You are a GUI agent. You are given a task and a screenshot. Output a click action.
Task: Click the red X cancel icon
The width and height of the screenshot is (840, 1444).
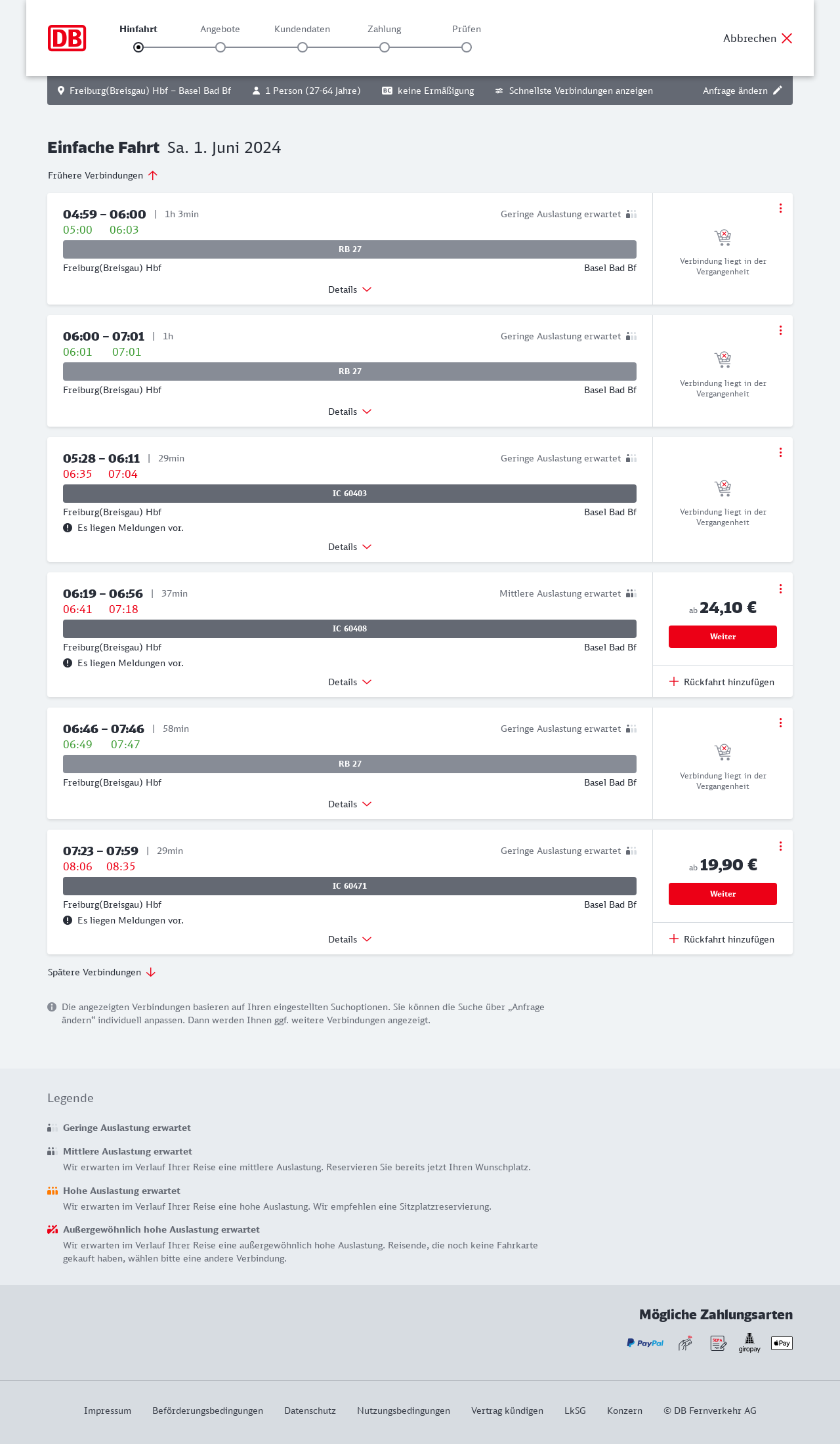pos(787,38)
